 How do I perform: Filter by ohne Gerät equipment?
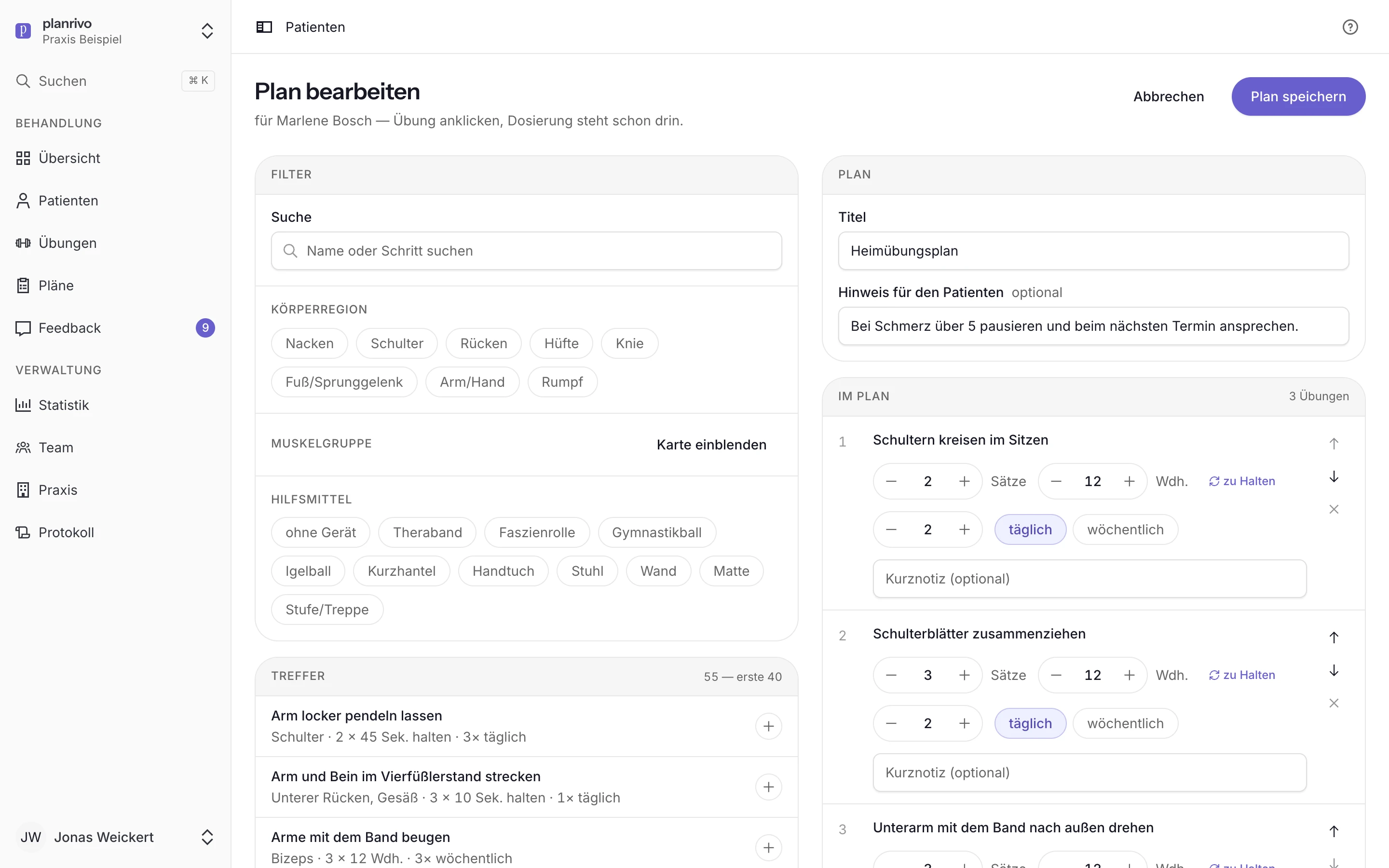[320, 532]
